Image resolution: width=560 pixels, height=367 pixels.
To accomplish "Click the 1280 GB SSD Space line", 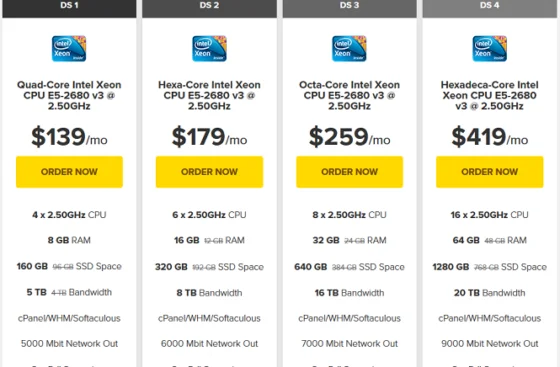I will pyautogui.click(x=490, y=267).
